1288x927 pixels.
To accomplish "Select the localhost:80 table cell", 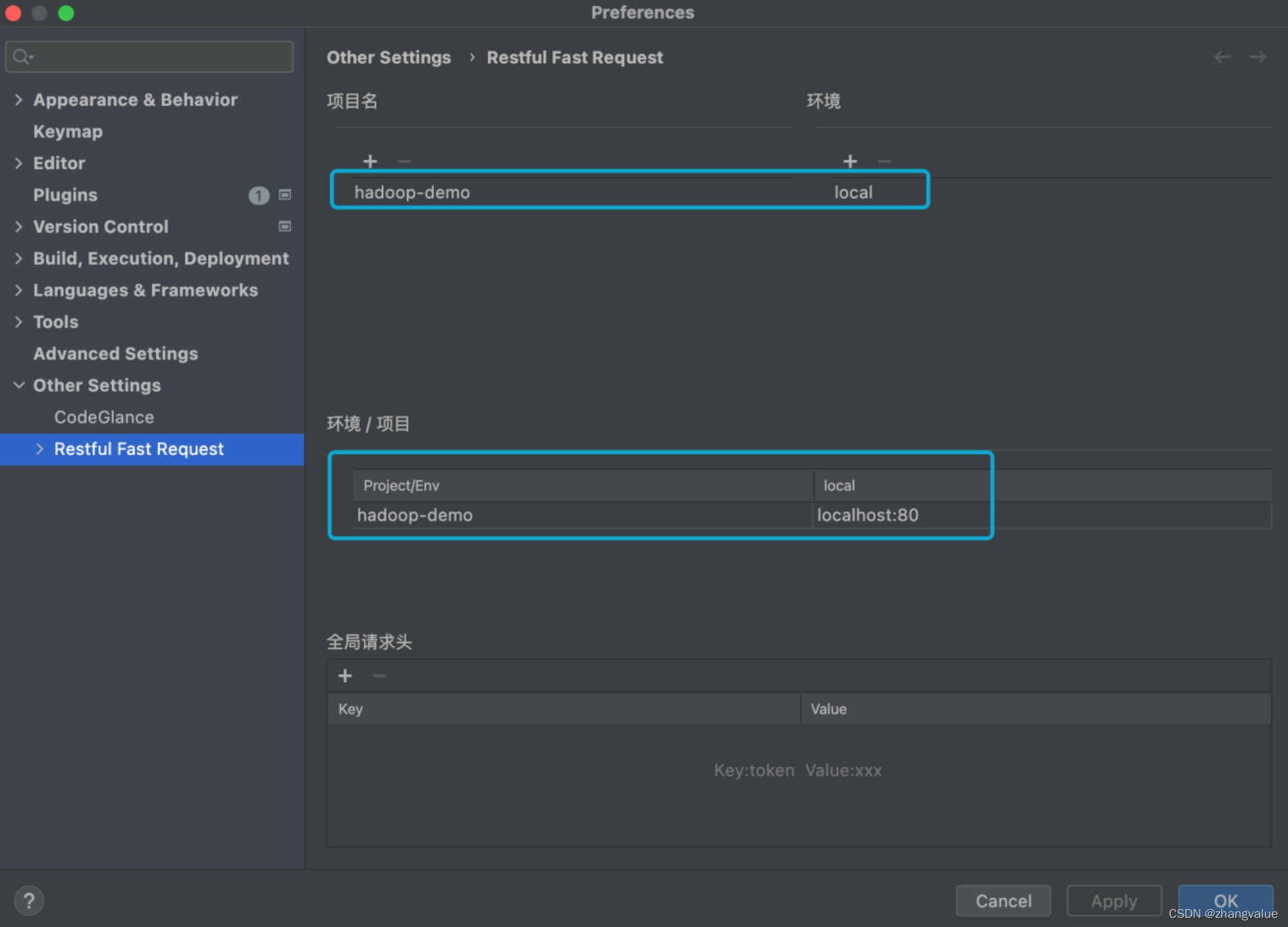I will point(900,515).
